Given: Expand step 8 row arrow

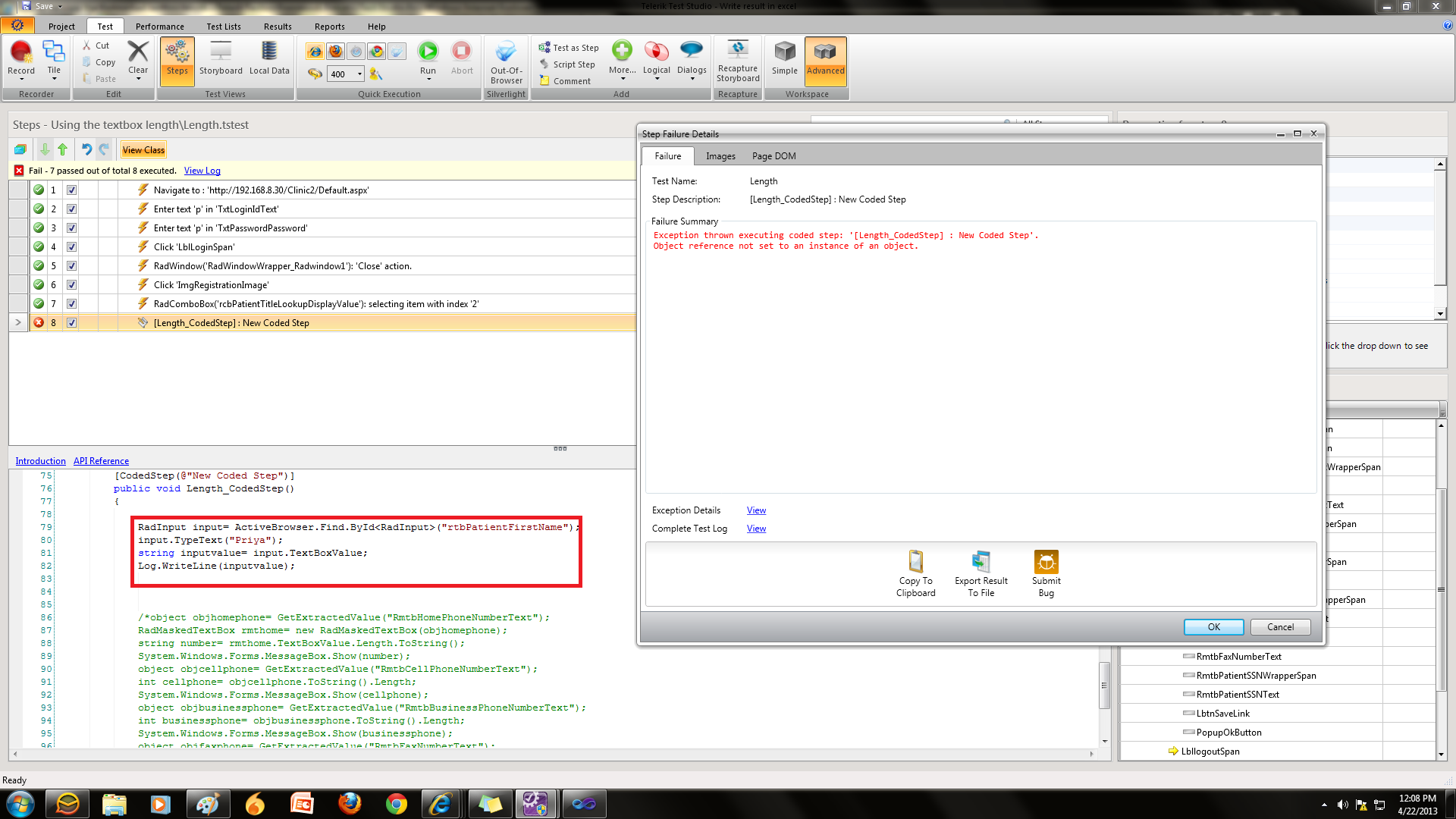Looking at the screenshot, I should [18, 323].
